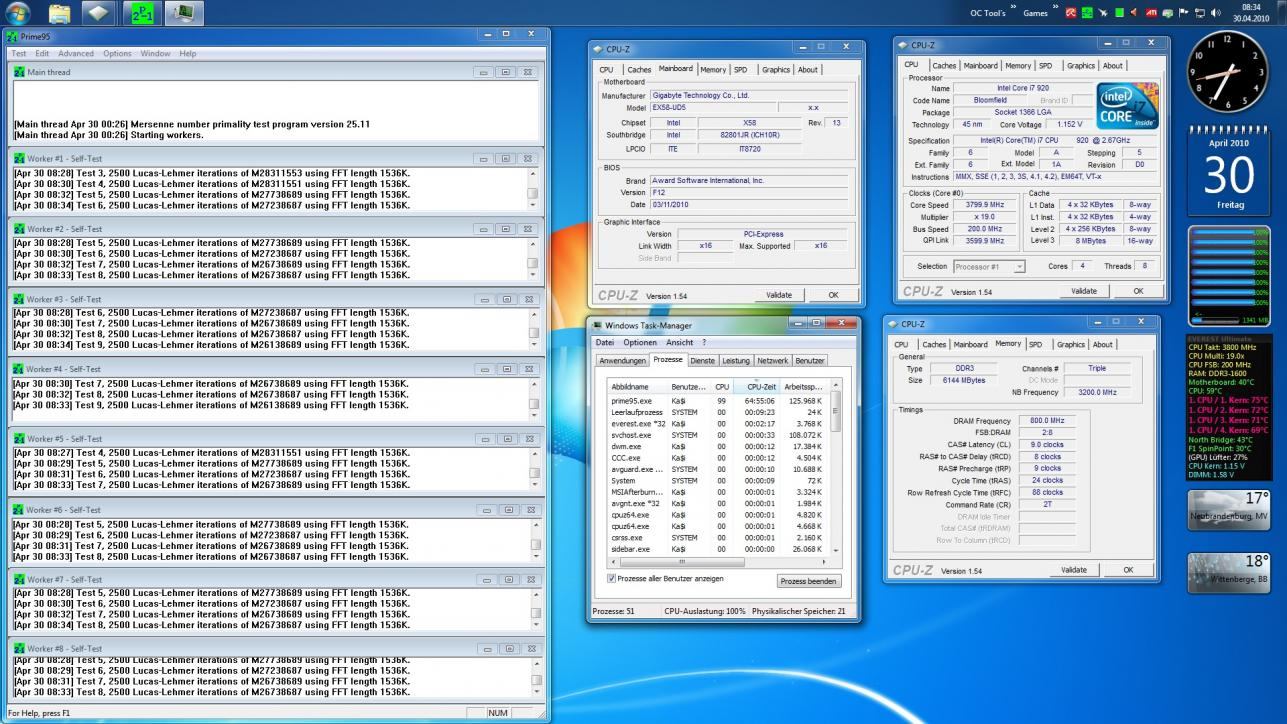The image size is (1287, 724).
Task: Switch to Leistung tab in Task Manager
Action: [x=735, y=360]
